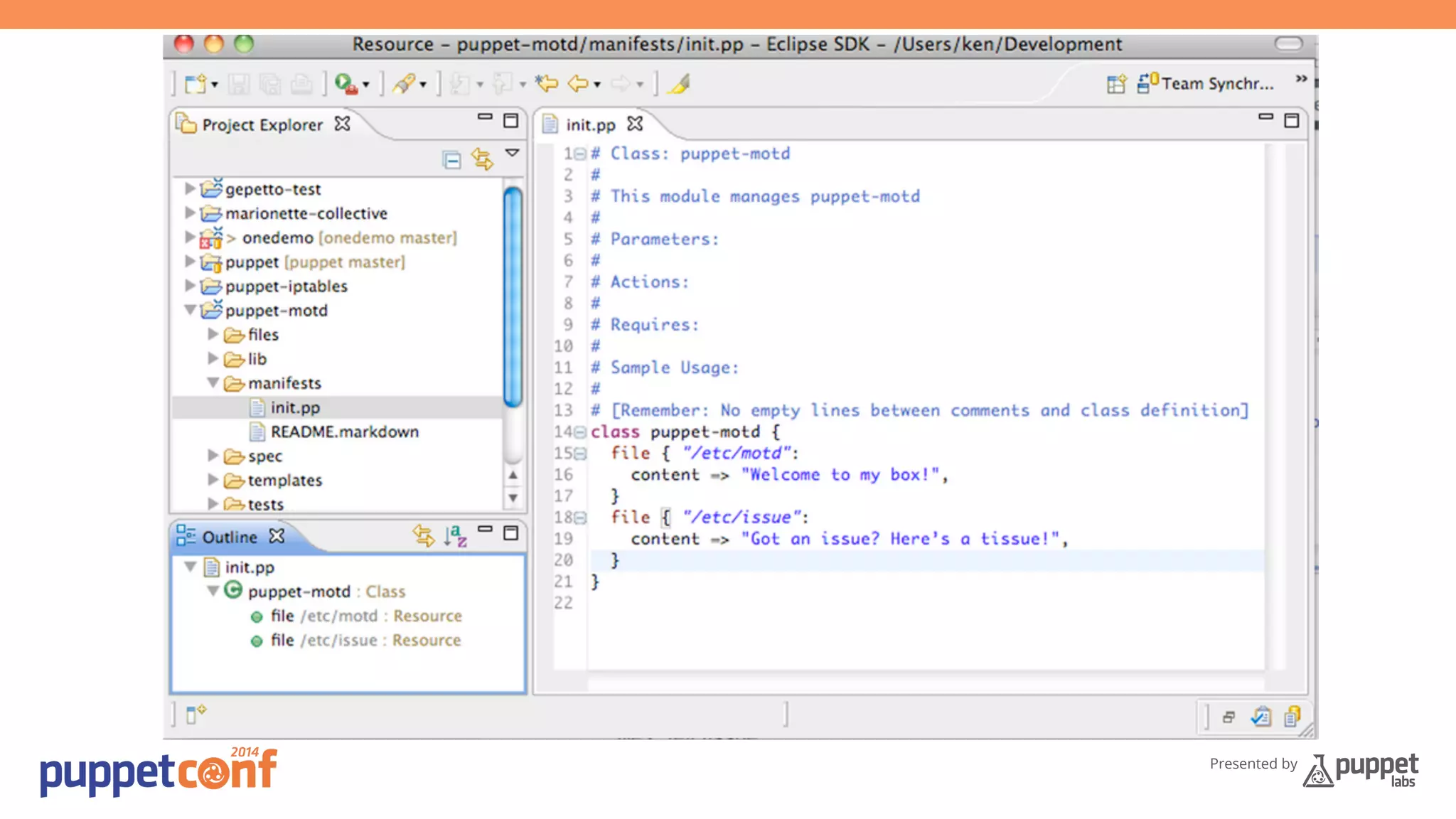Activate the Outline view tab
This screenshot has height=819, width=1456.
coord(229,537)
